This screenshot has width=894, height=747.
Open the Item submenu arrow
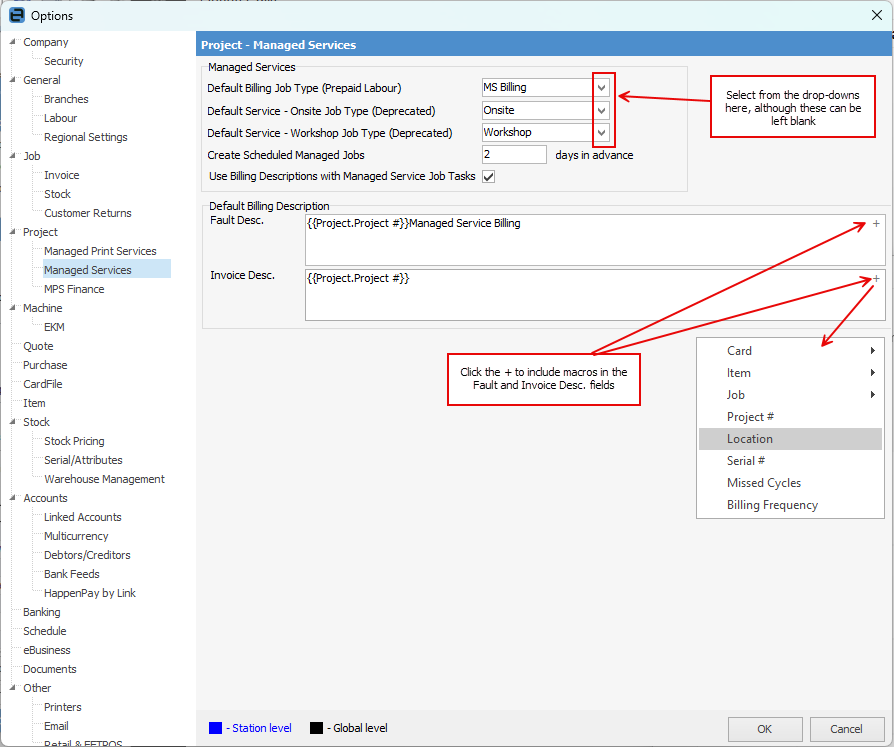point(872,373)
